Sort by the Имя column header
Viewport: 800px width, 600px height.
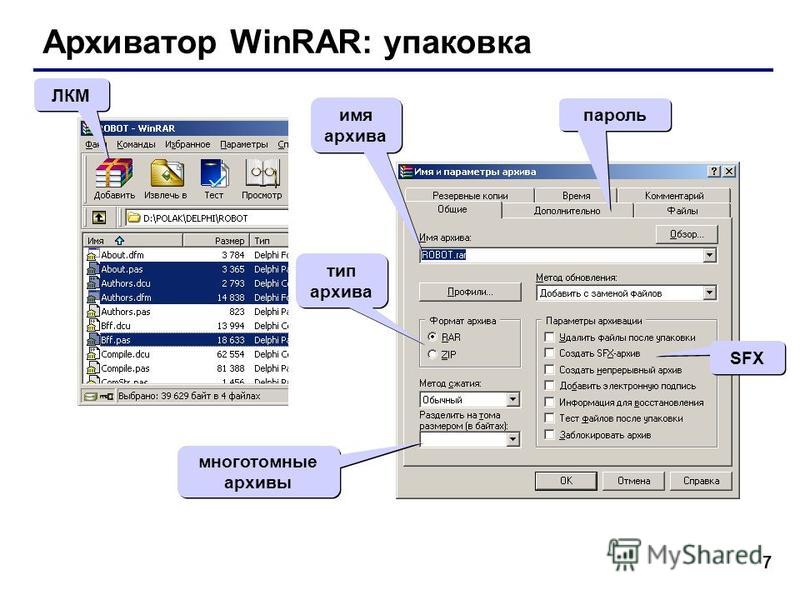click(x=133, y=240)
